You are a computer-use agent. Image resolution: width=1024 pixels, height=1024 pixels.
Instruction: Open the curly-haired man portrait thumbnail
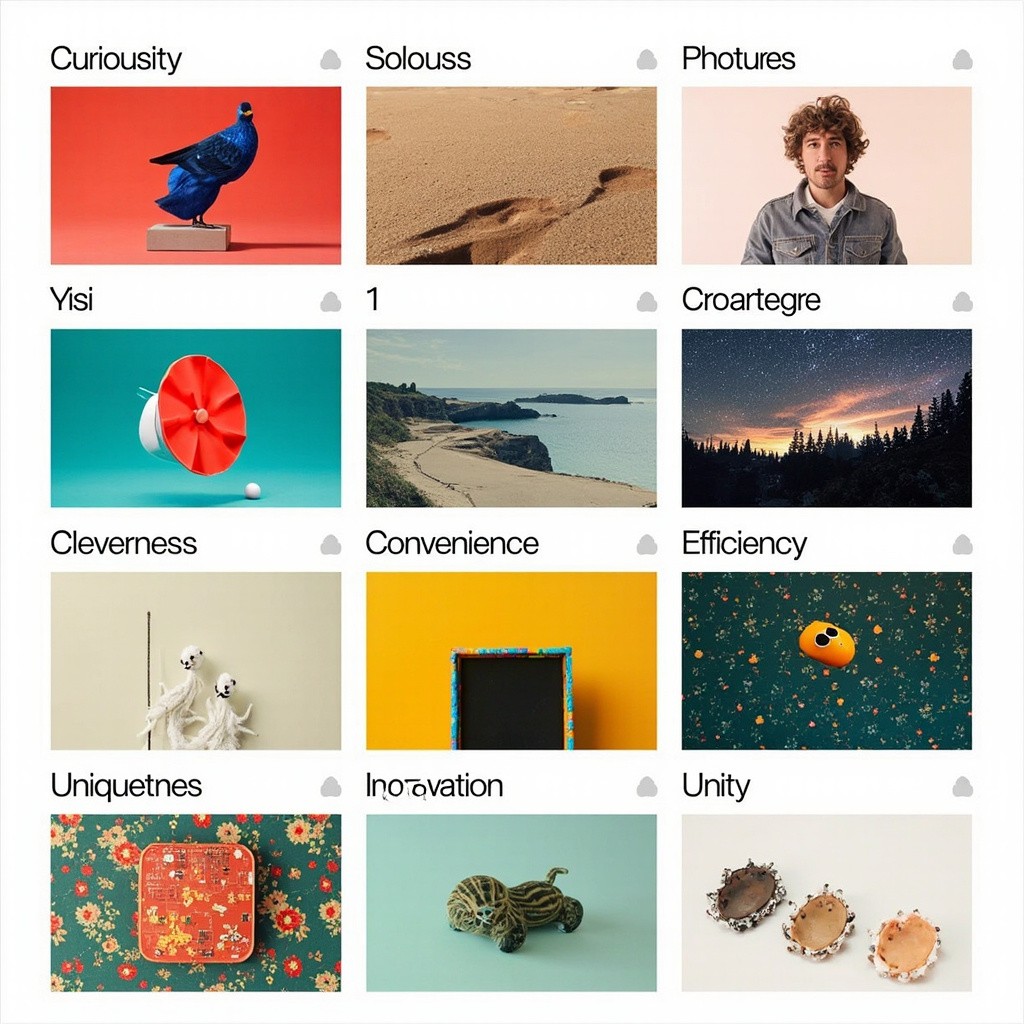[827, 176]
